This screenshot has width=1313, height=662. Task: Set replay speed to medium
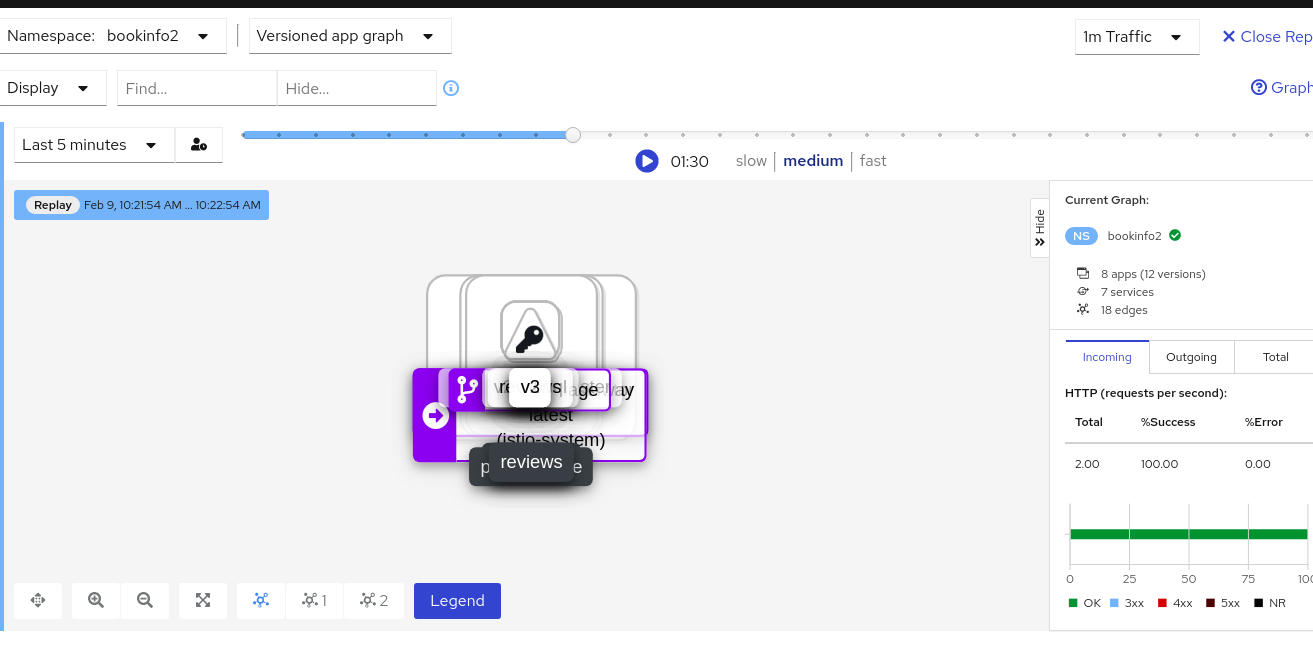[x=813, y=161]
